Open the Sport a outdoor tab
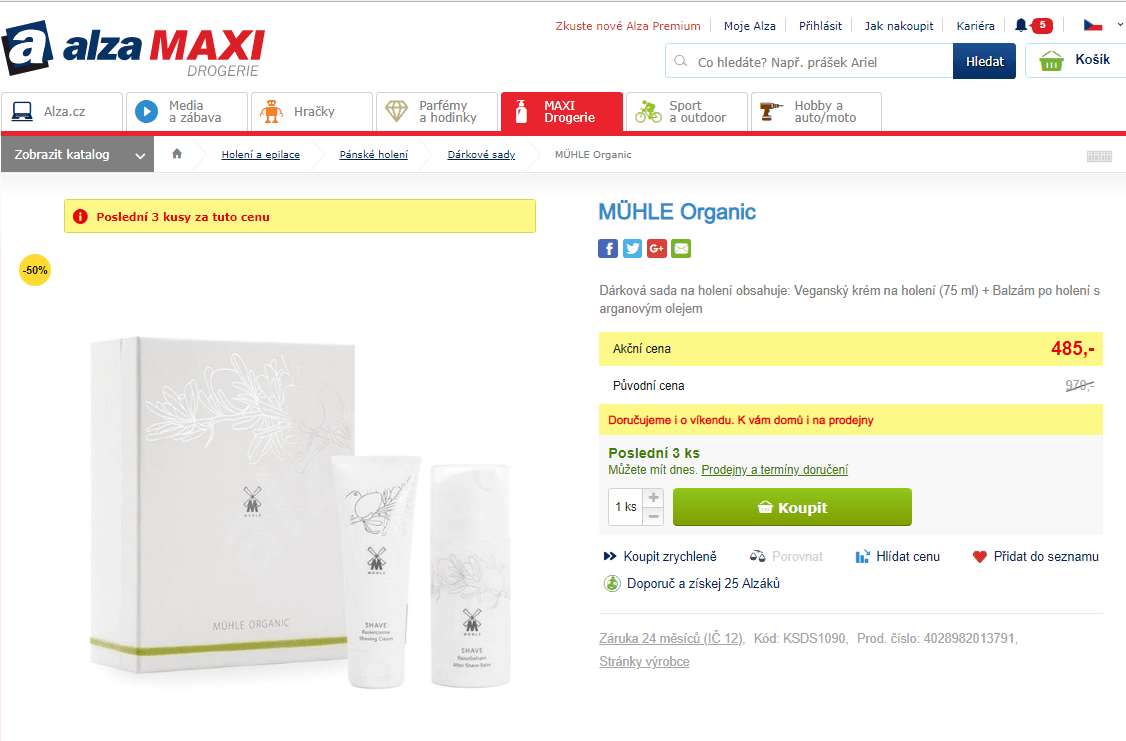The width and height of the screenshot is (1126, 741). click(687, 111)
